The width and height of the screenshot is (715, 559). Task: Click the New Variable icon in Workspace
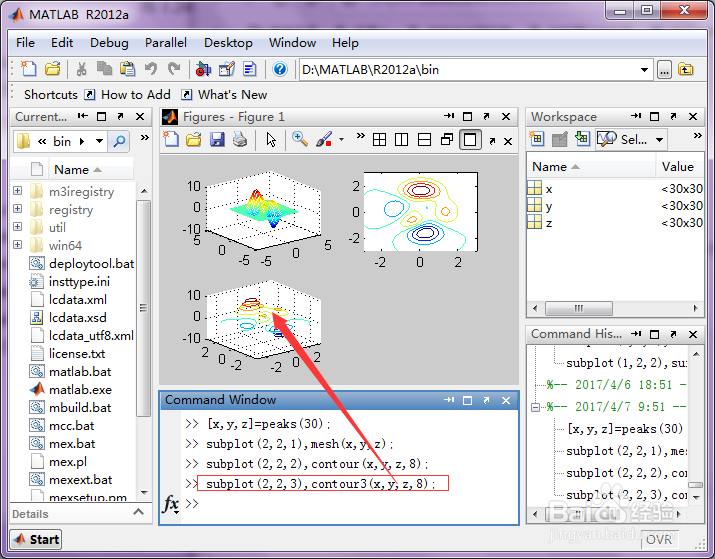pyautogui.click(x=537, y=139)
